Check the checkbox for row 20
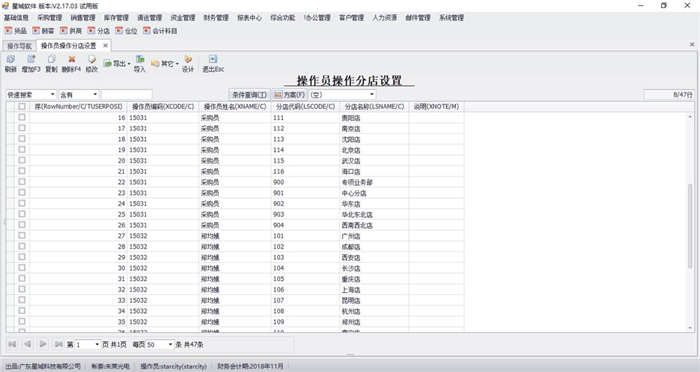This screenshot has width=700, height=372. click(x=21, y=160)
